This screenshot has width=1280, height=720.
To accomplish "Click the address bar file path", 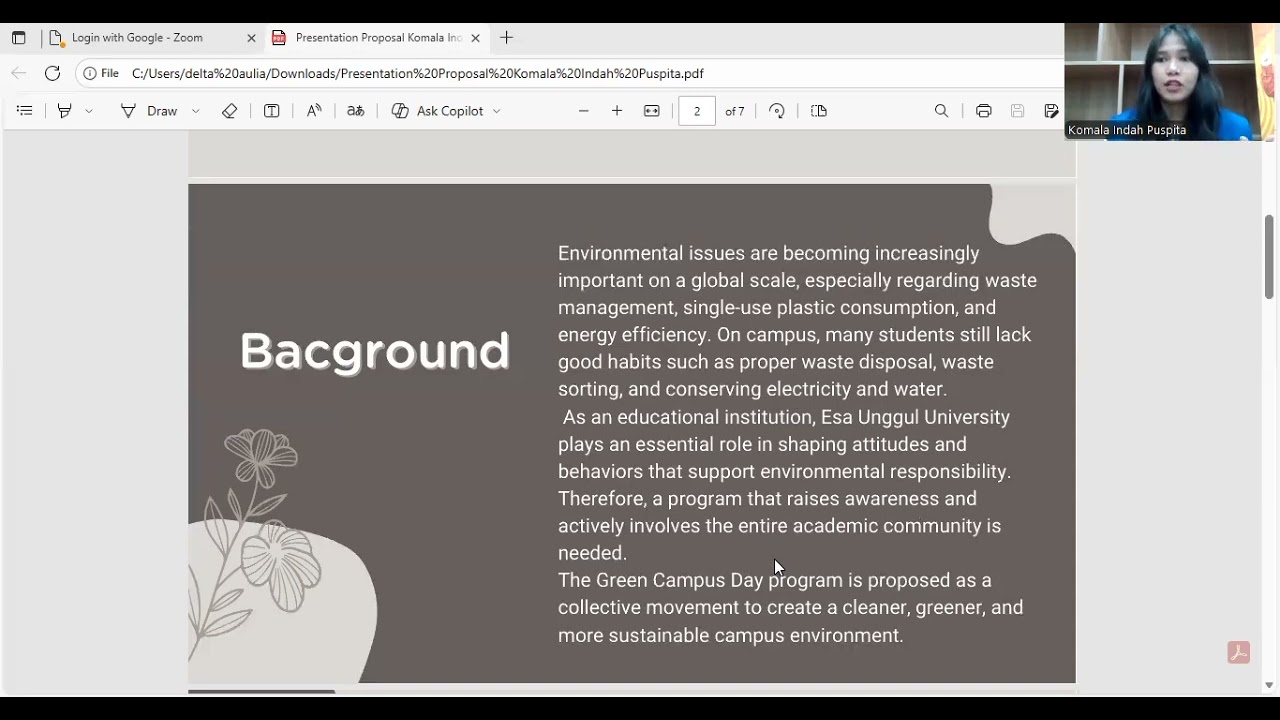I will 418,73.
